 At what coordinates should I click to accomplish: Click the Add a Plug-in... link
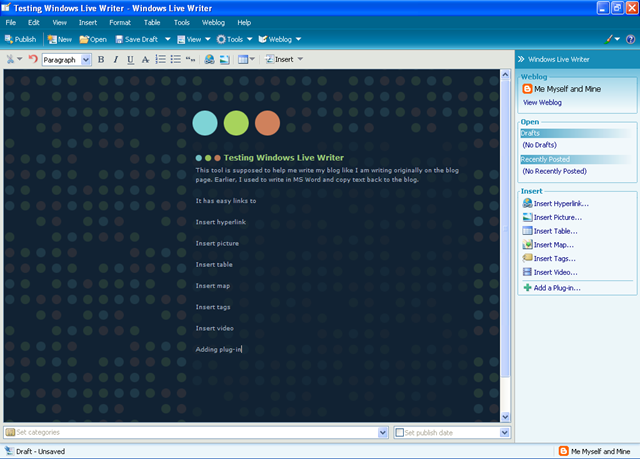pos(557,288)
